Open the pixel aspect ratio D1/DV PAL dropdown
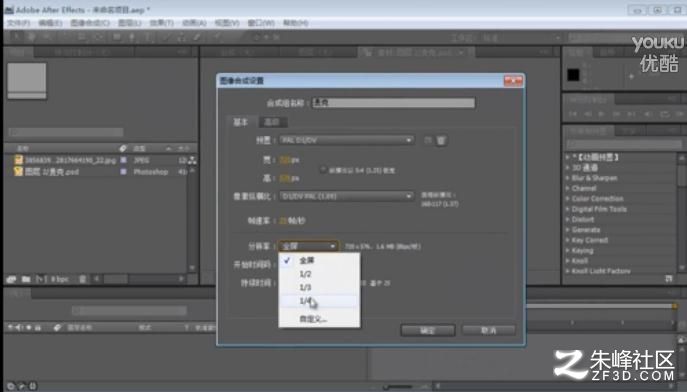Viewport: 687px width, 392px height. [346, 196]
